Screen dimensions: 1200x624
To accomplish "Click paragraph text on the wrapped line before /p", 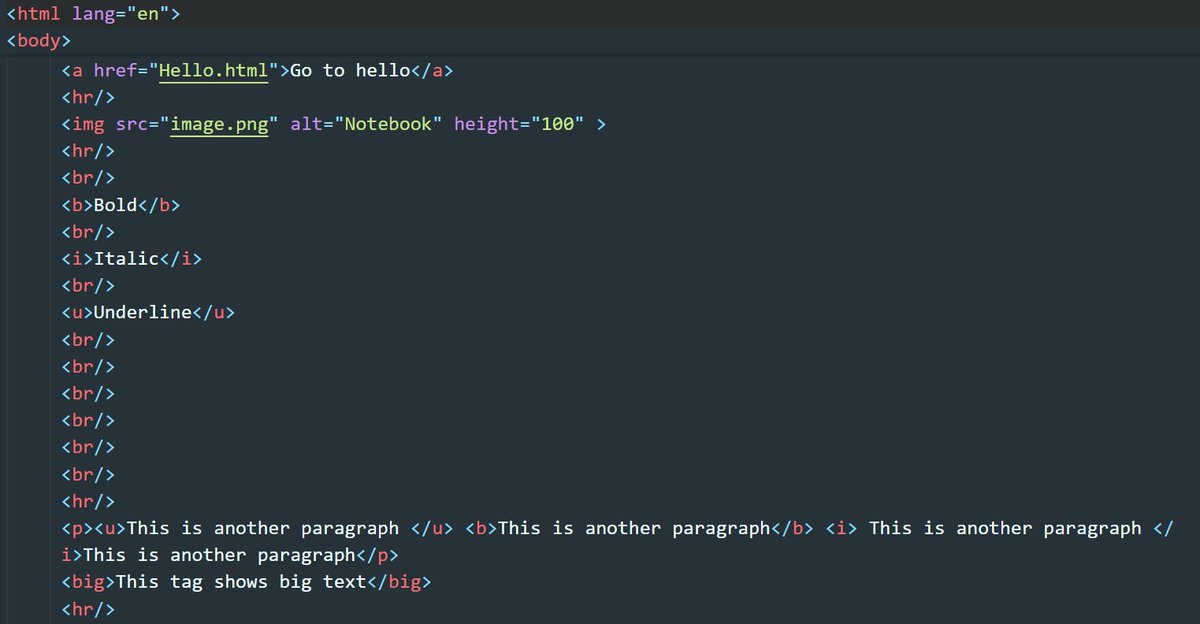I will pos(218,555).
